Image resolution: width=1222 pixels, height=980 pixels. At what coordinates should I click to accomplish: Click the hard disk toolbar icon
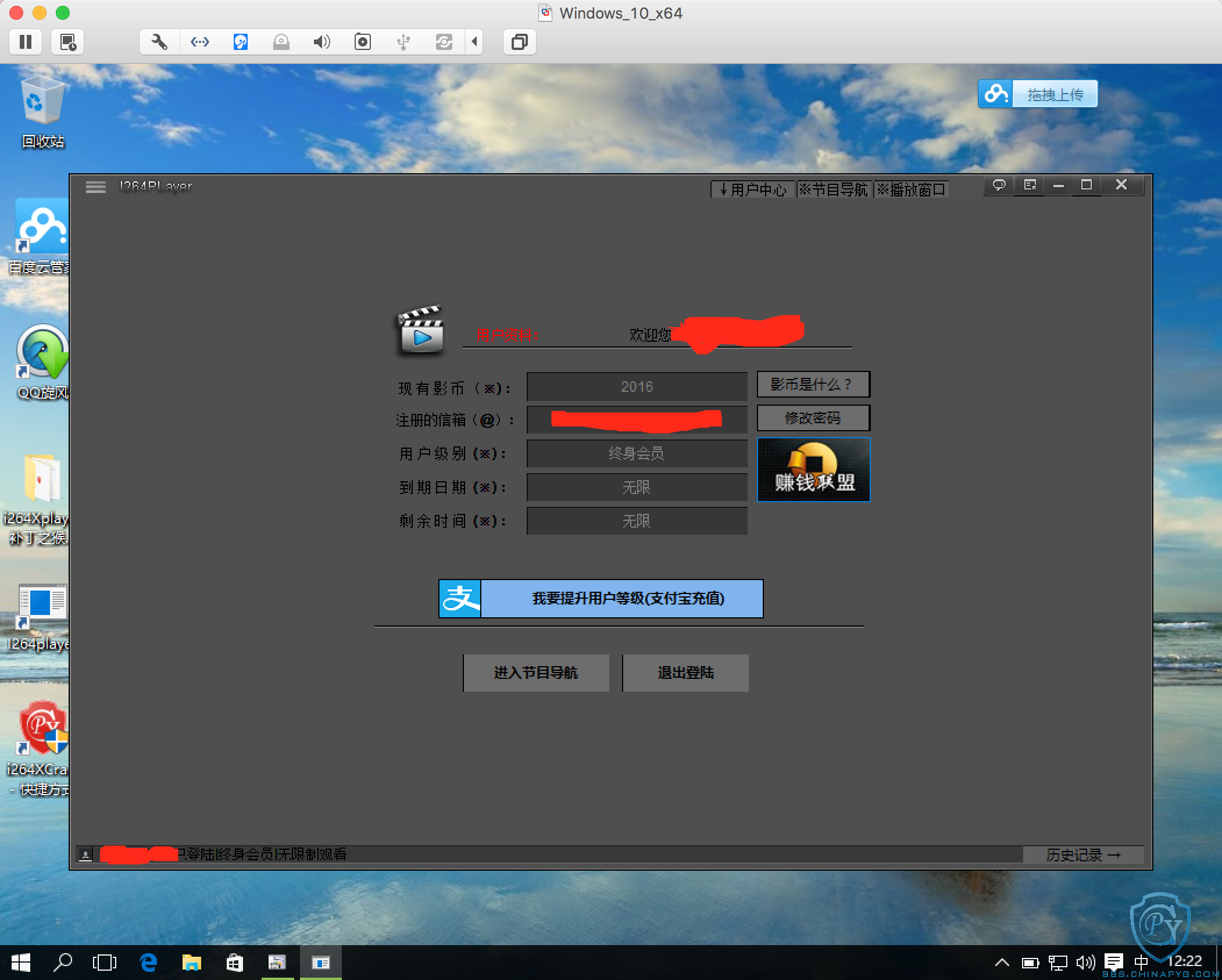pyautogui.click(x=241, y=42)
